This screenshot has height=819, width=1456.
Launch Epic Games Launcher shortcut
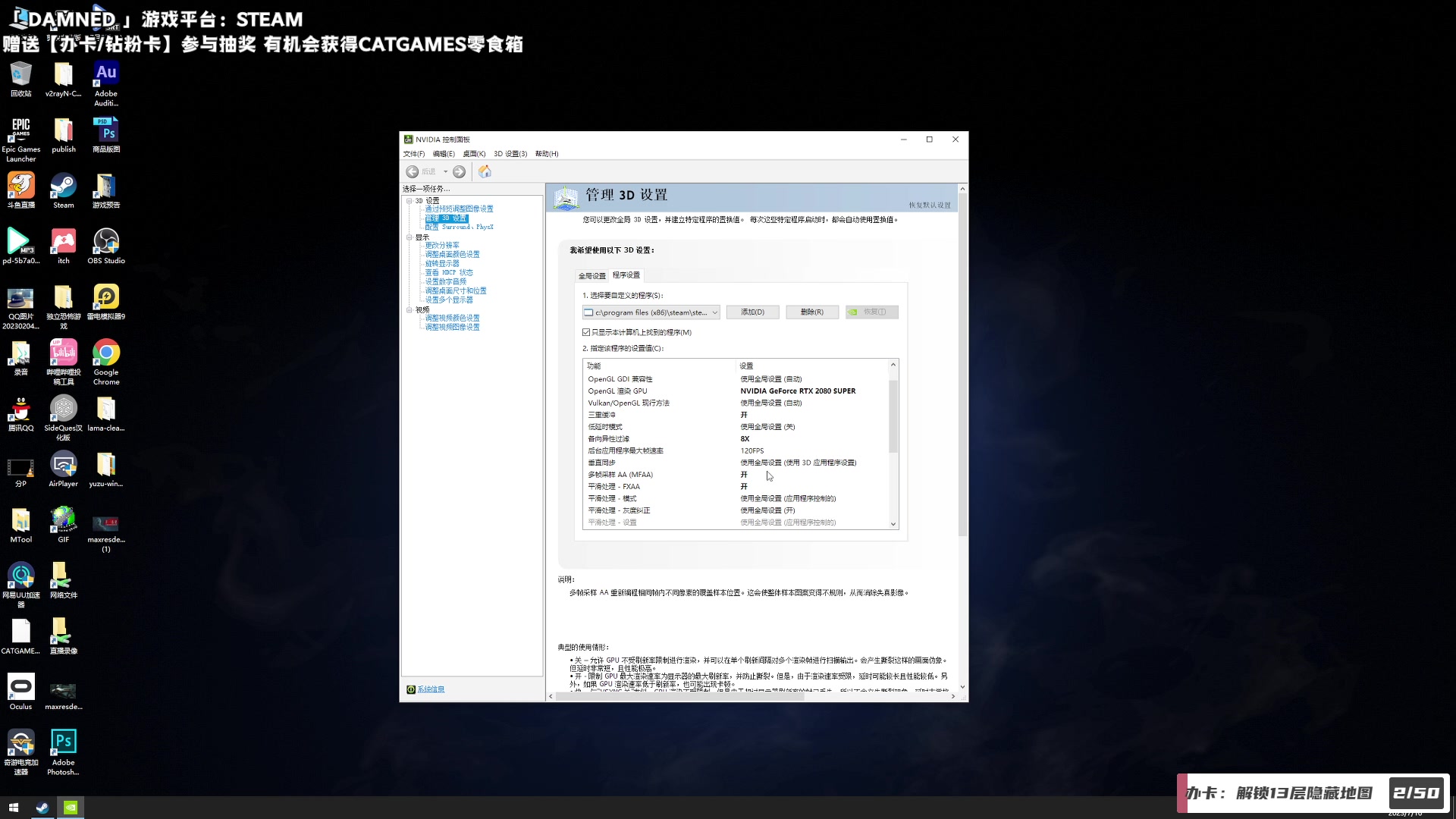[x=20, y=140]
